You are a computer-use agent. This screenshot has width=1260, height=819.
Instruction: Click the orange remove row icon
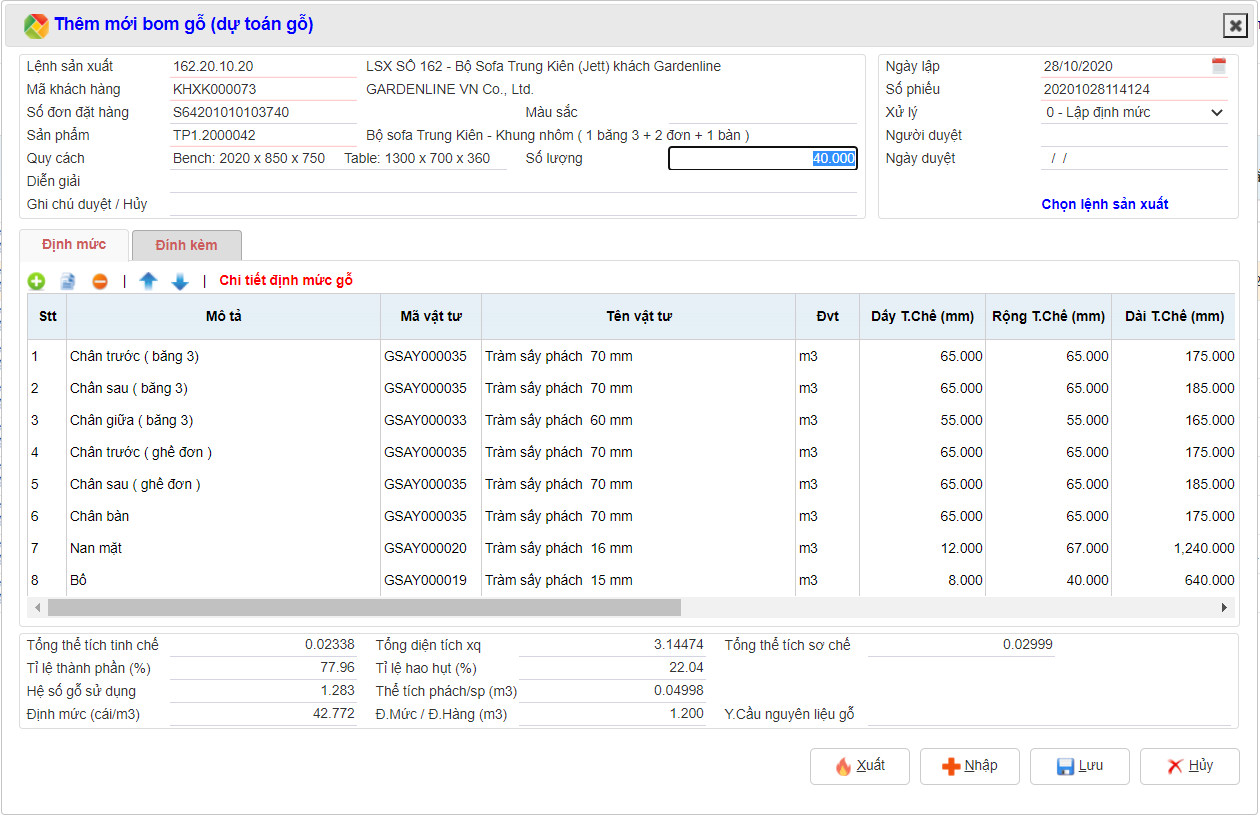pos(100,282)
